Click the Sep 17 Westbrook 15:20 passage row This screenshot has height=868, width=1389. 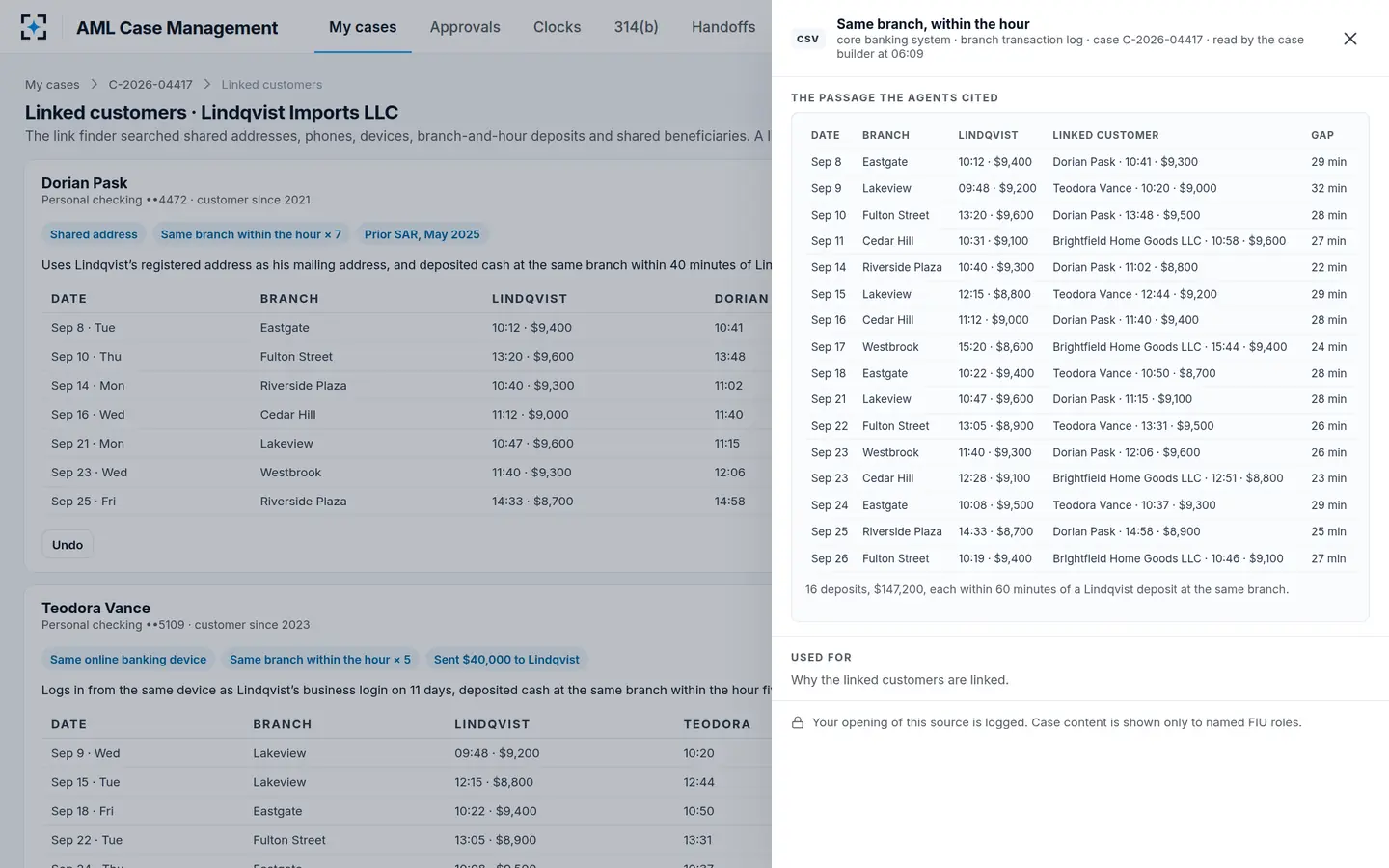coord(1080,347)
